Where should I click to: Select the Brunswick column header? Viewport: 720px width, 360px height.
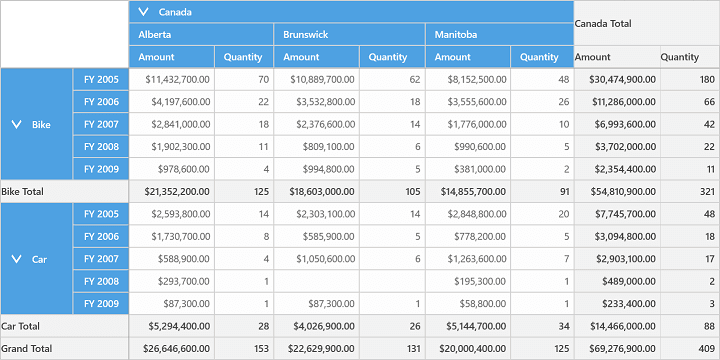click(x=349, y=34)
